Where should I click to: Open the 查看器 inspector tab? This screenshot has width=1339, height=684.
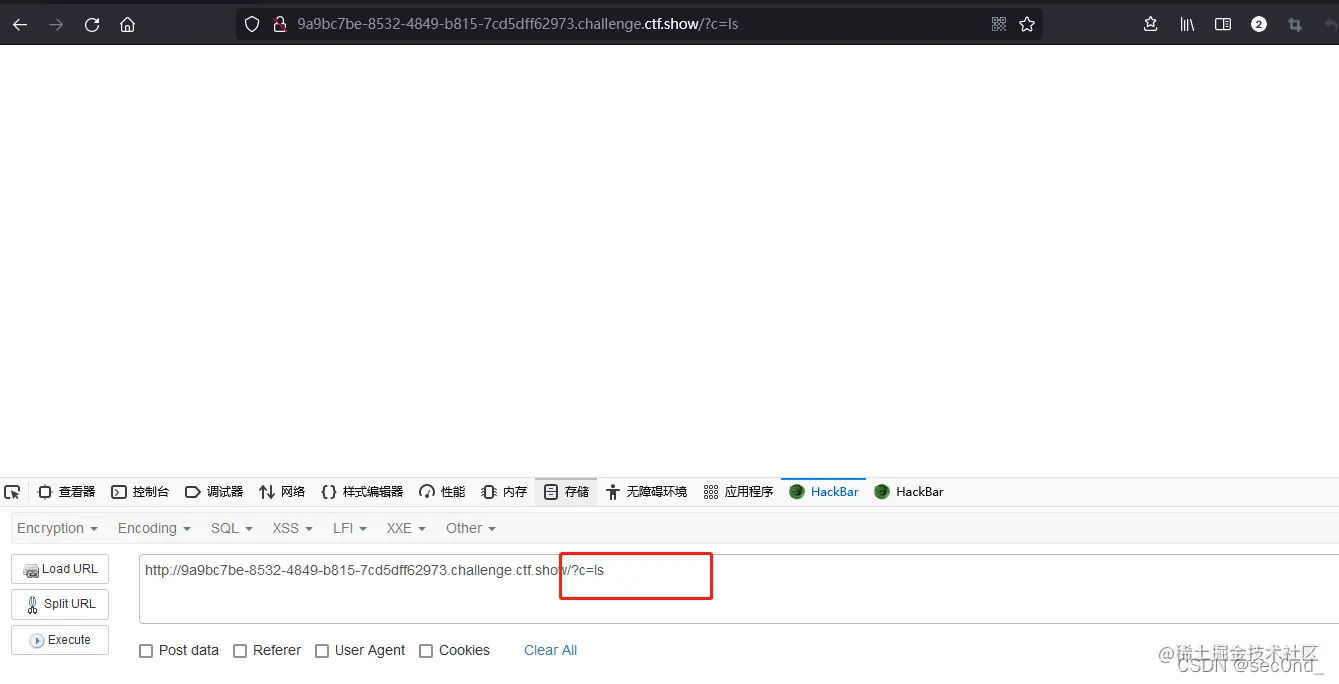(x=66, y=492)
